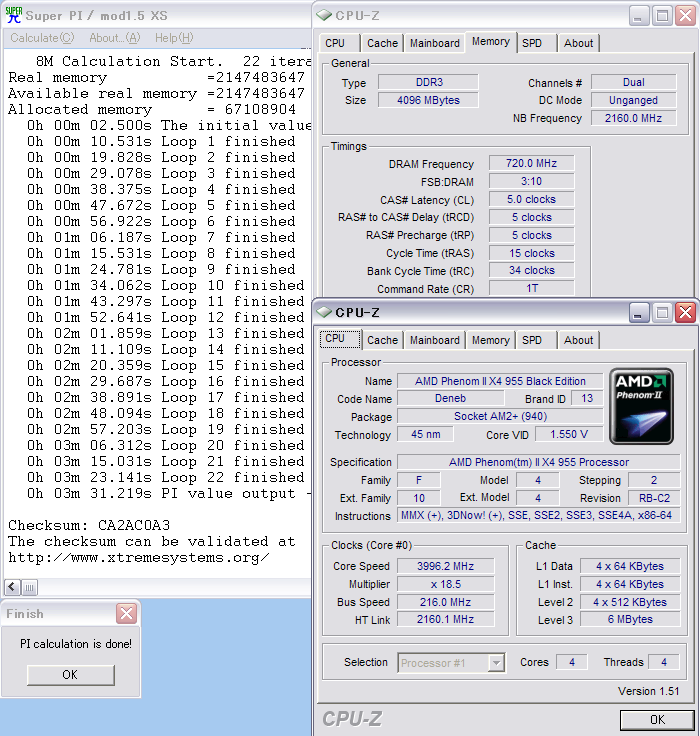Open Mainboard tab in lower CPU-Z window

coord(435,340)
